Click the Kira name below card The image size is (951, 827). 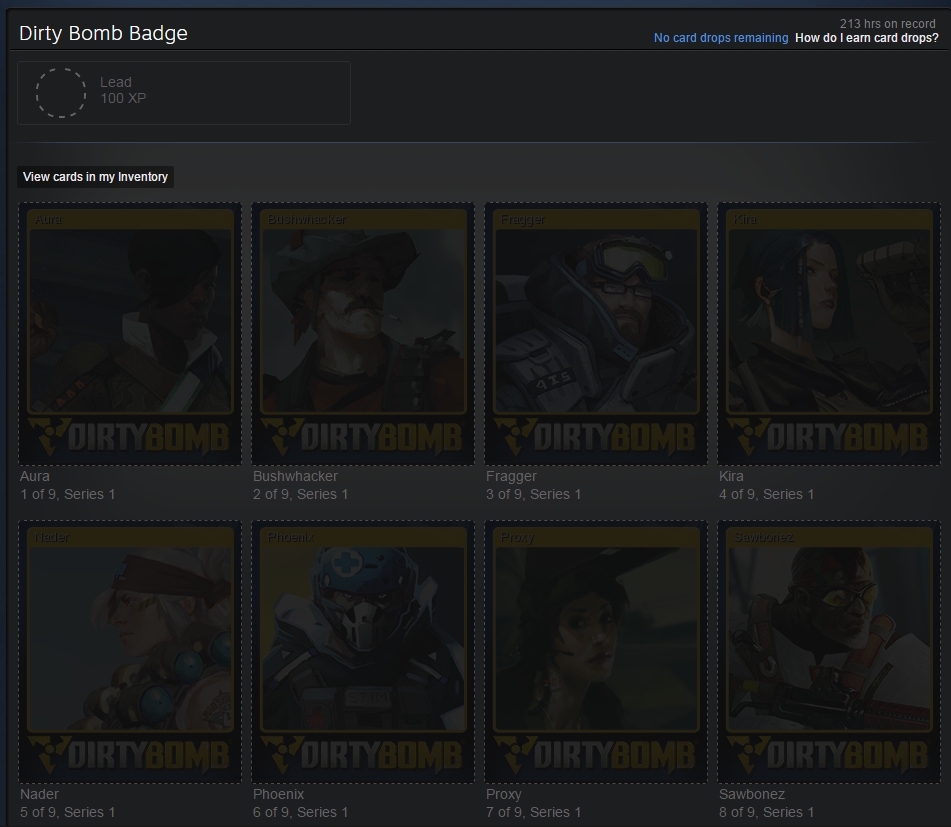tap(731, 476)
